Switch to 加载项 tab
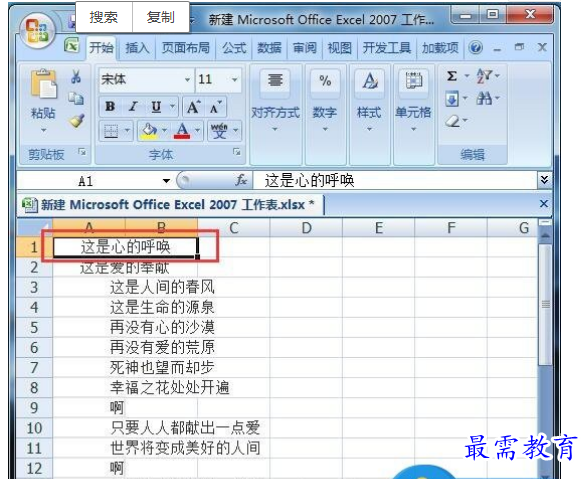This screenshot has height=479, width=586. (x=440, y=48)
